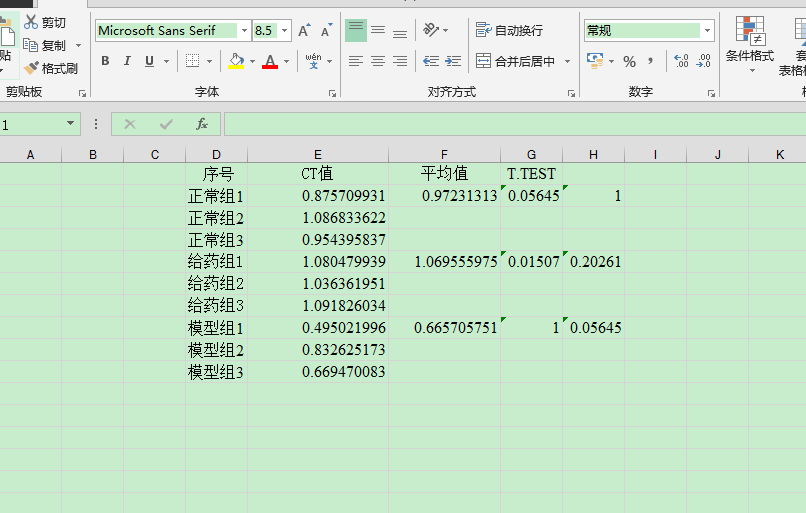Open number format dropdown 常规

(x=707, y=31)
